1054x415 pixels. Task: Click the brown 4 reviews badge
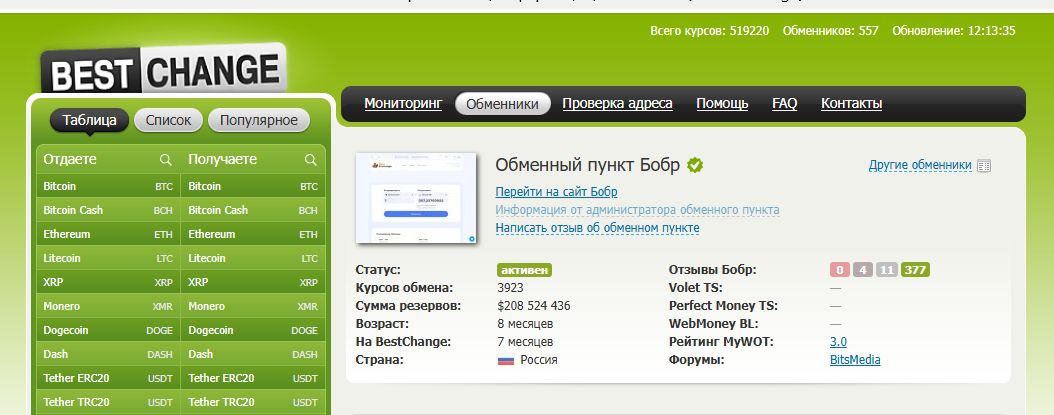[x=863, y=270]
